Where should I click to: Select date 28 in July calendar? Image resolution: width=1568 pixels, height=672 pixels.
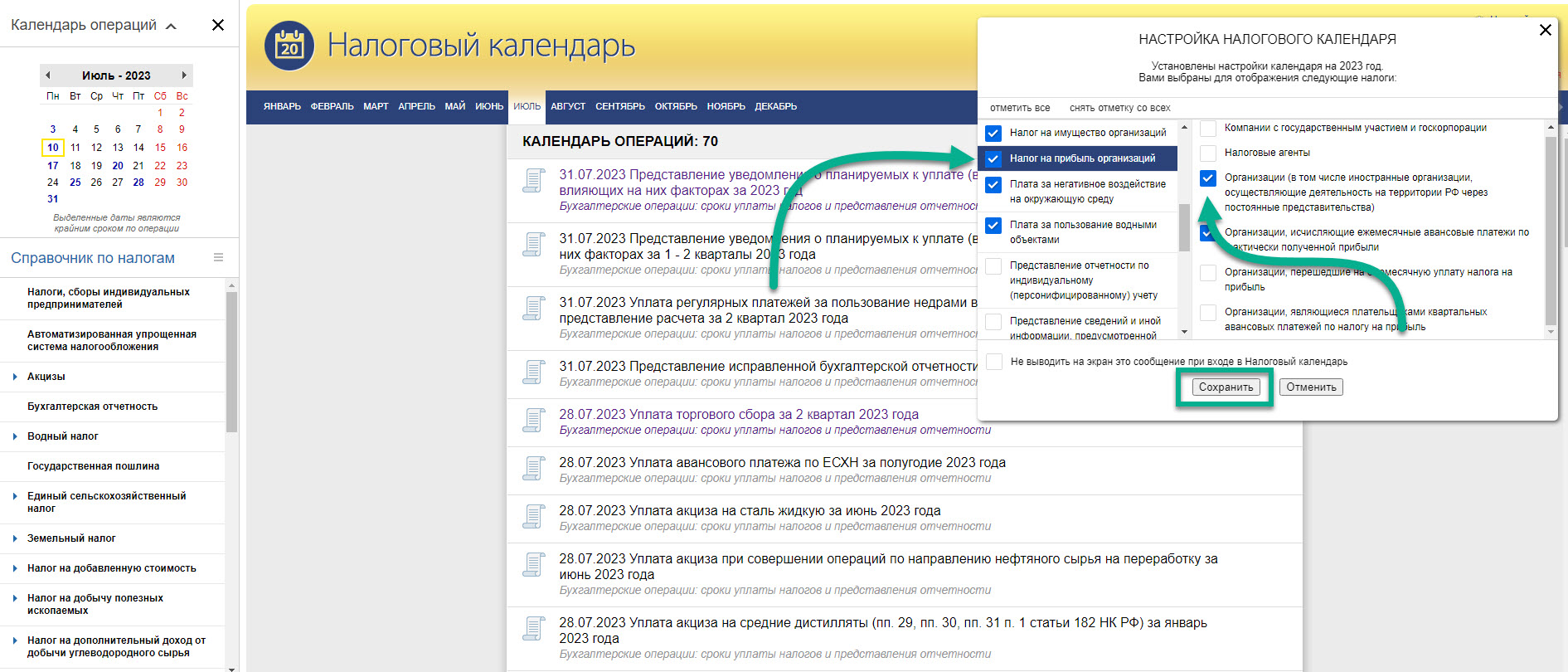138,183
